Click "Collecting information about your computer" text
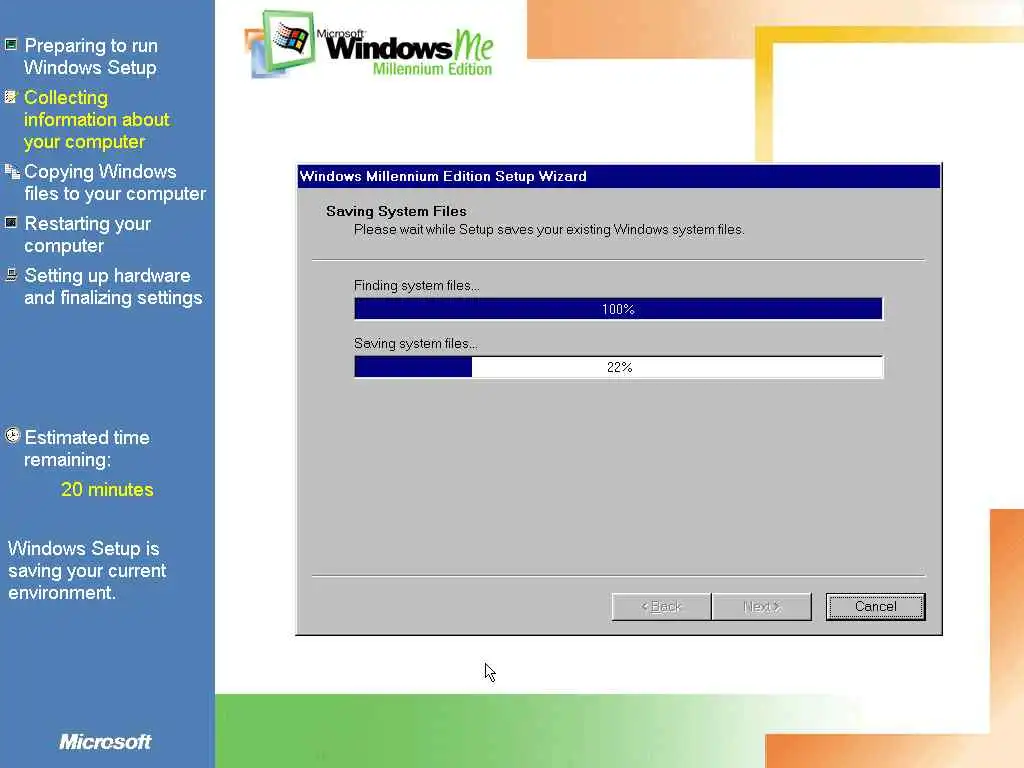1024x768 pixels. 97,120
